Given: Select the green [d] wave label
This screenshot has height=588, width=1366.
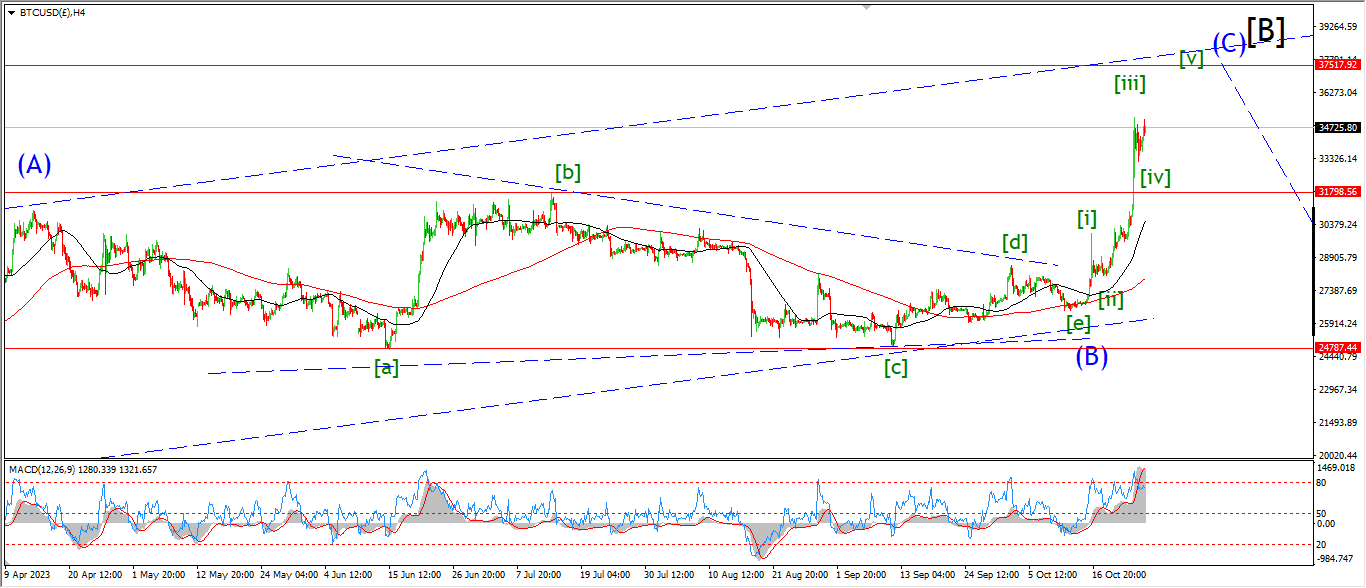Looking at the screenshot, I should [x=1015, y=242].
